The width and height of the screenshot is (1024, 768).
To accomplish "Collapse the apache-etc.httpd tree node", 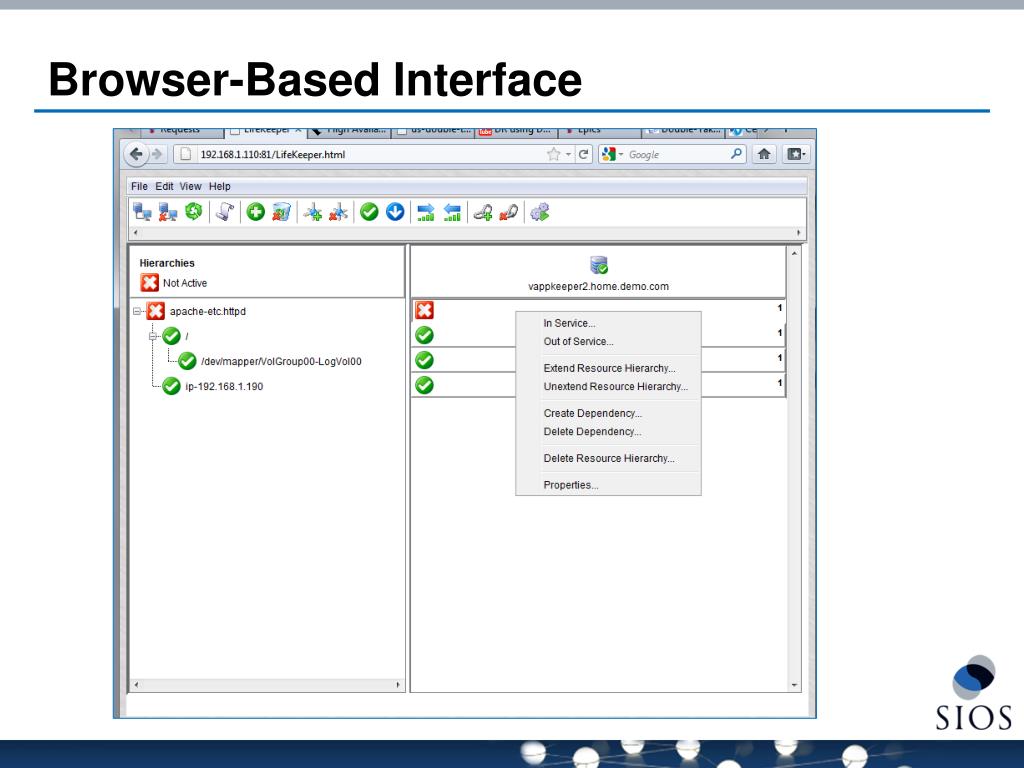I will (x=137, y=311).
